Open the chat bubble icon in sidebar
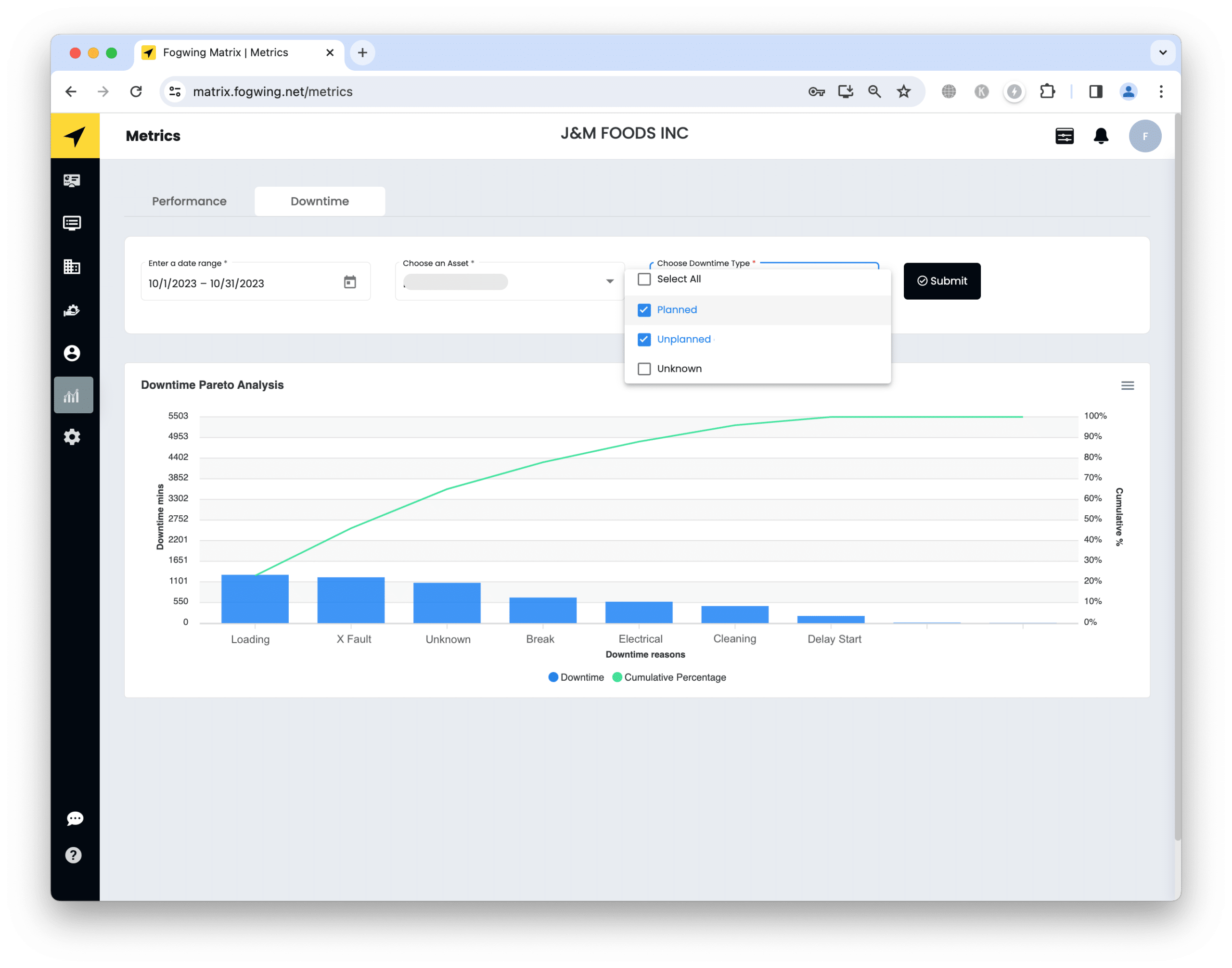This screenshot has height=968, width=1232. (74, 819)
